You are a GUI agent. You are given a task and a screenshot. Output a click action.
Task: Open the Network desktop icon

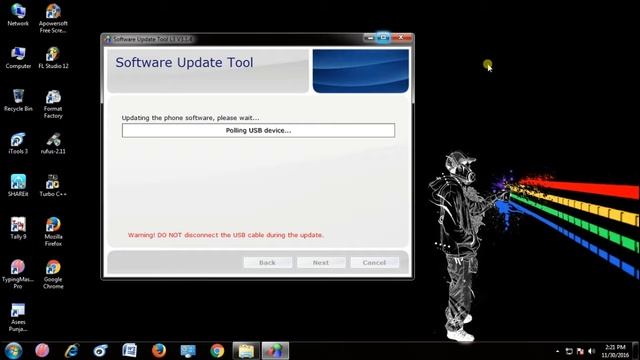[18, 15]
